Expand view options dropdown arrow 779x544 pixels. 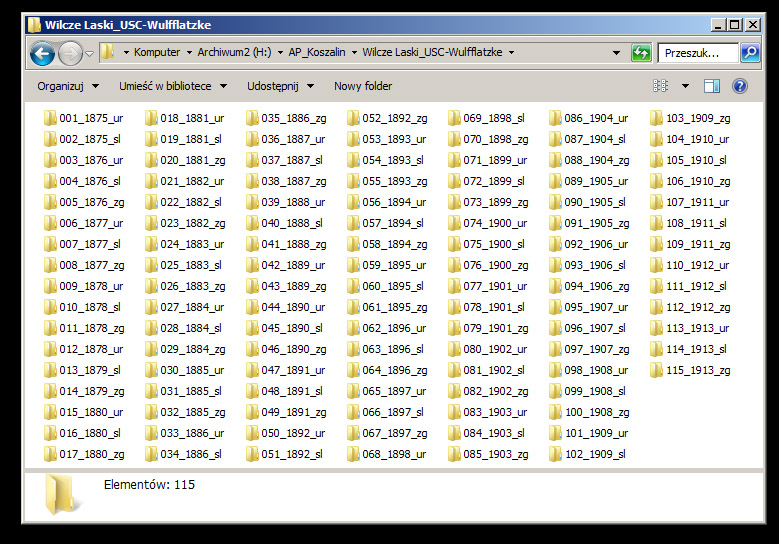[685, 86]
